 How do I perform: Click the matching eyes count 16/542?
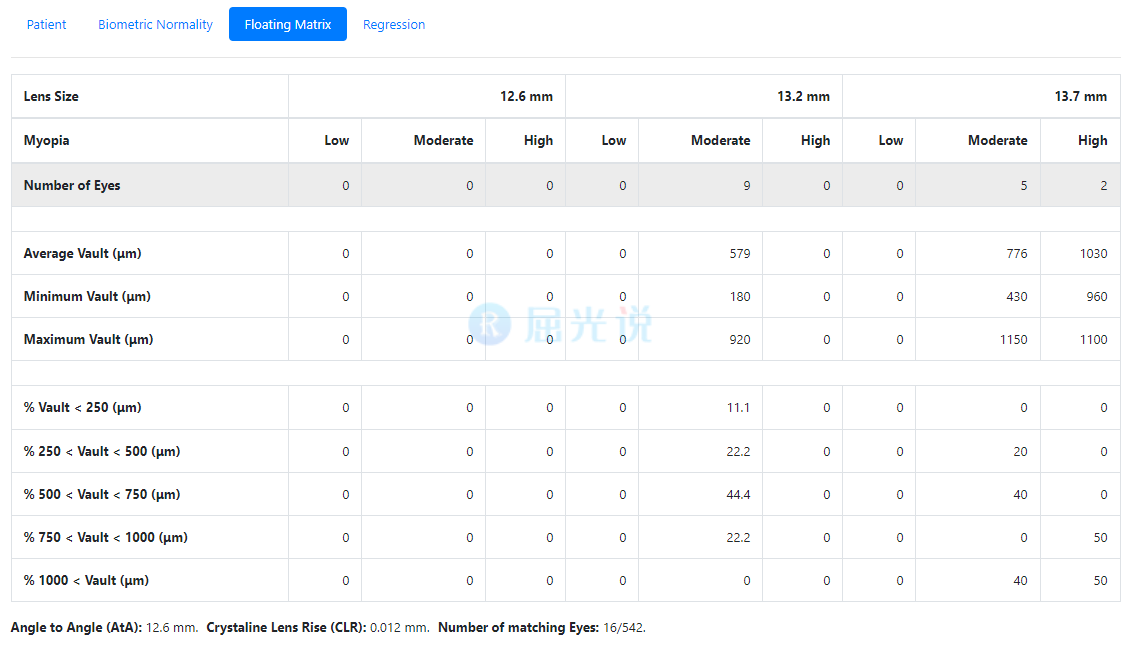tap(624, 628)
